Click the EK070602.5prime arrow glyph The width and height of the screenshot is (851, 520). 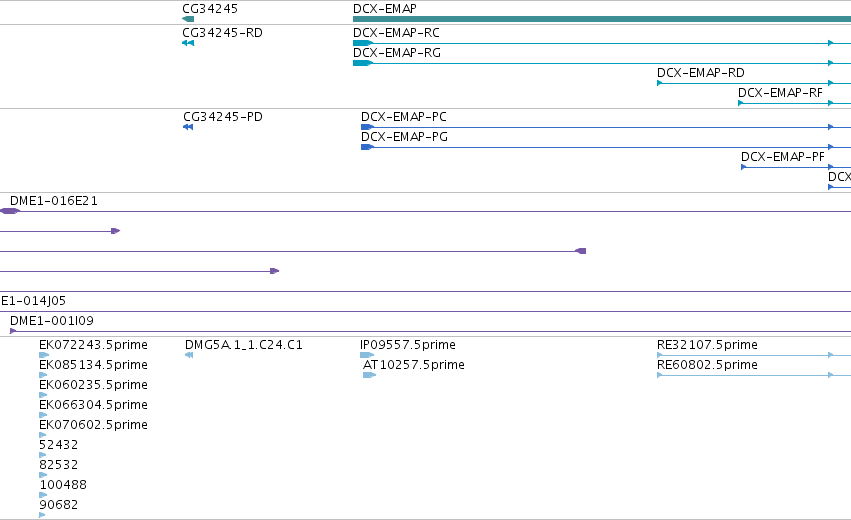coord(42,435)
